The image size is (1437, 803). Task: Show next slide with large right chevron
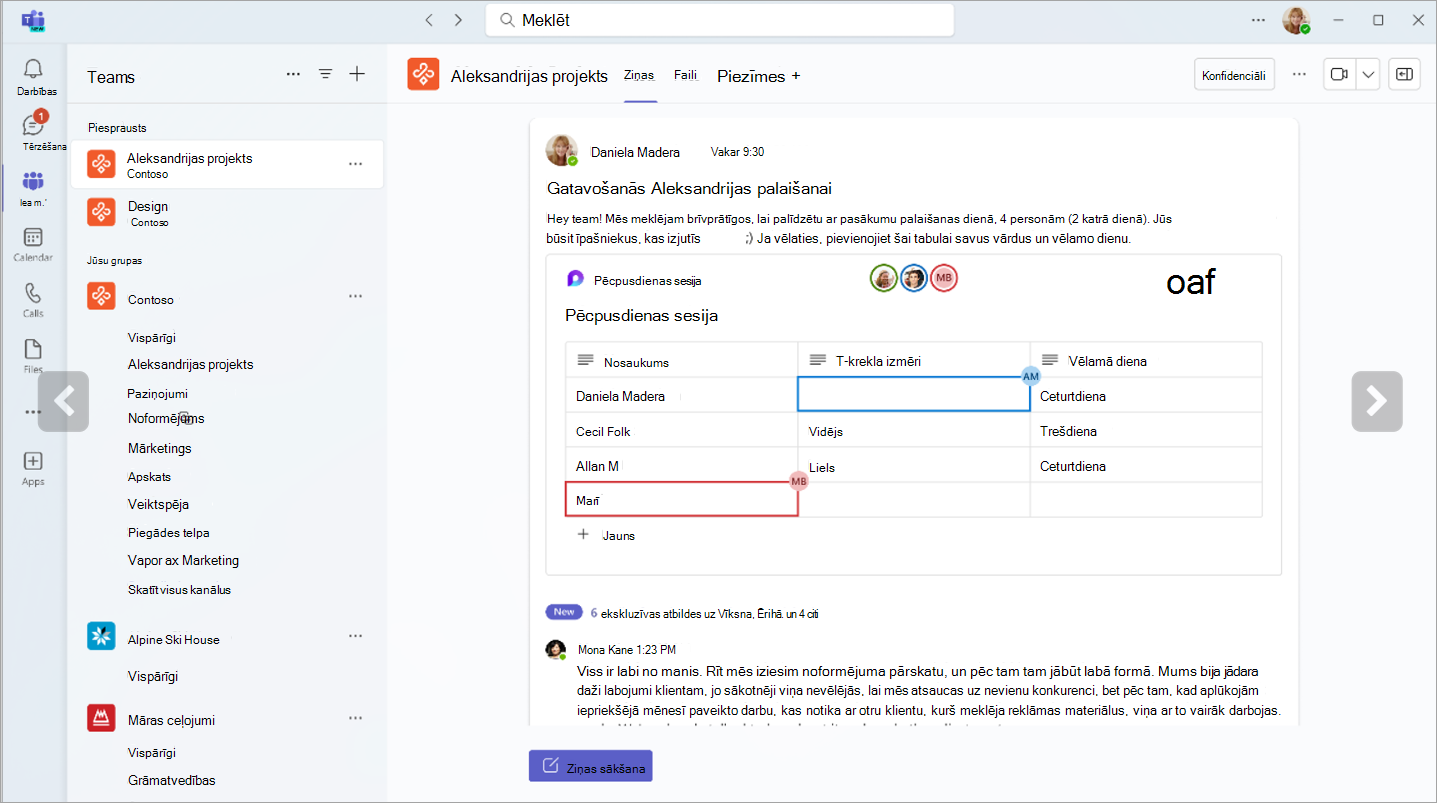(1376, 401)
